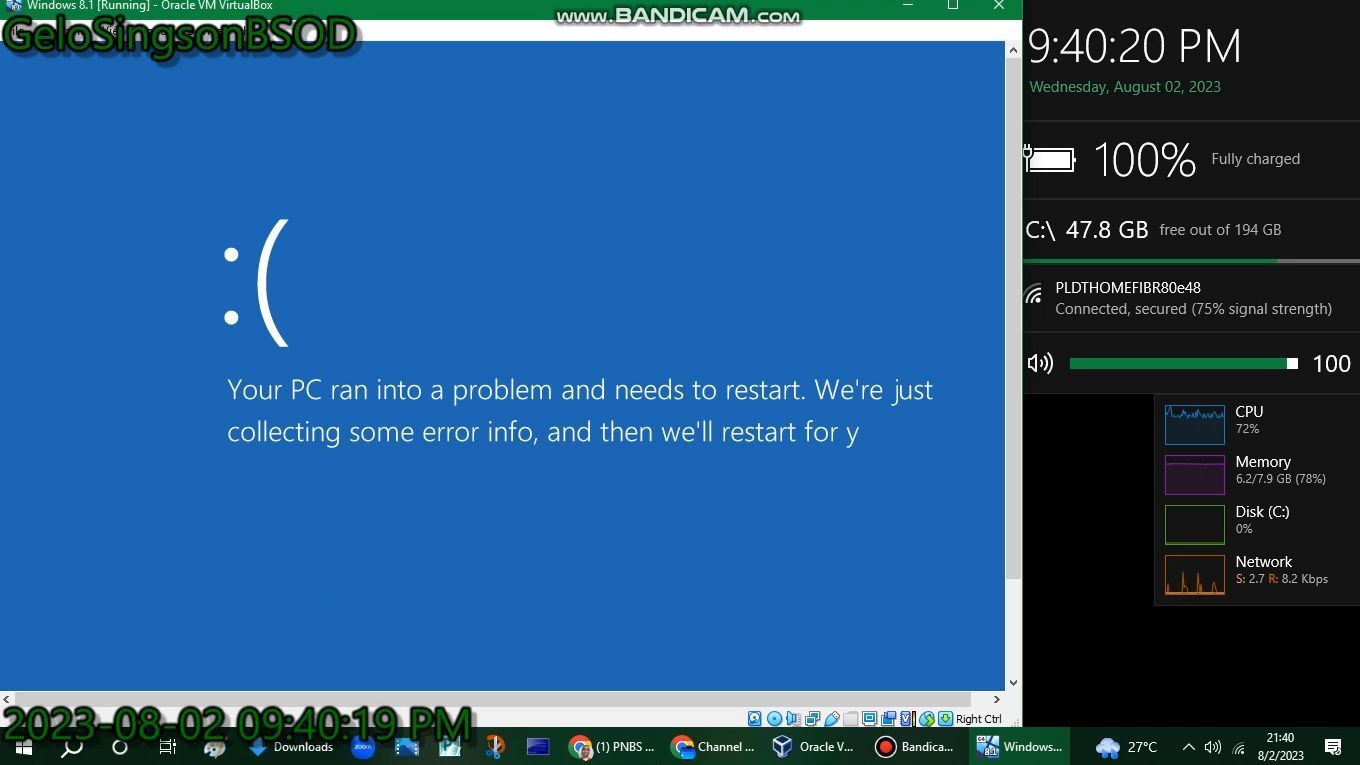This screenshot has height=765, width=1360.
Task: Click the C:\ 47.8 GB free disk entry
Action: click(x=1191, y=230)
